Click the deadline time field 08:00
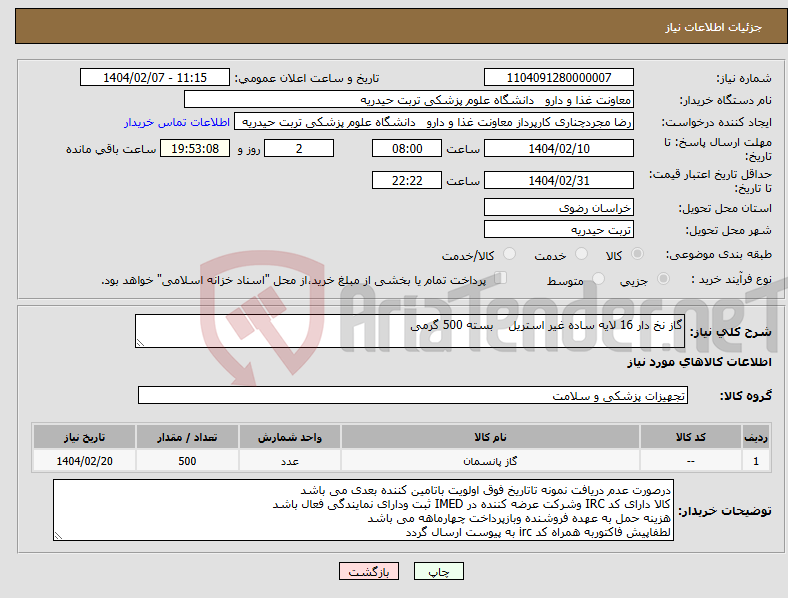 pos(407,148)
